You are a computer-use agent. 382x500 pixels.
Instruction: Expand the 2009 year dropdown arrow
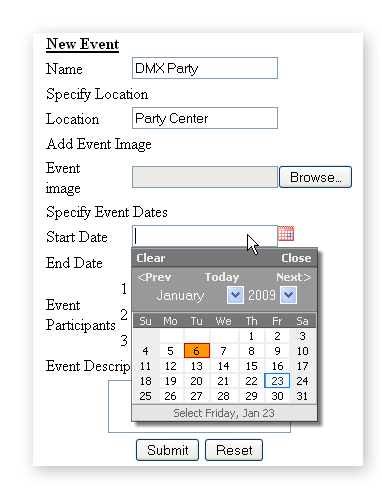pyautogui.click(x=288, y=295)
